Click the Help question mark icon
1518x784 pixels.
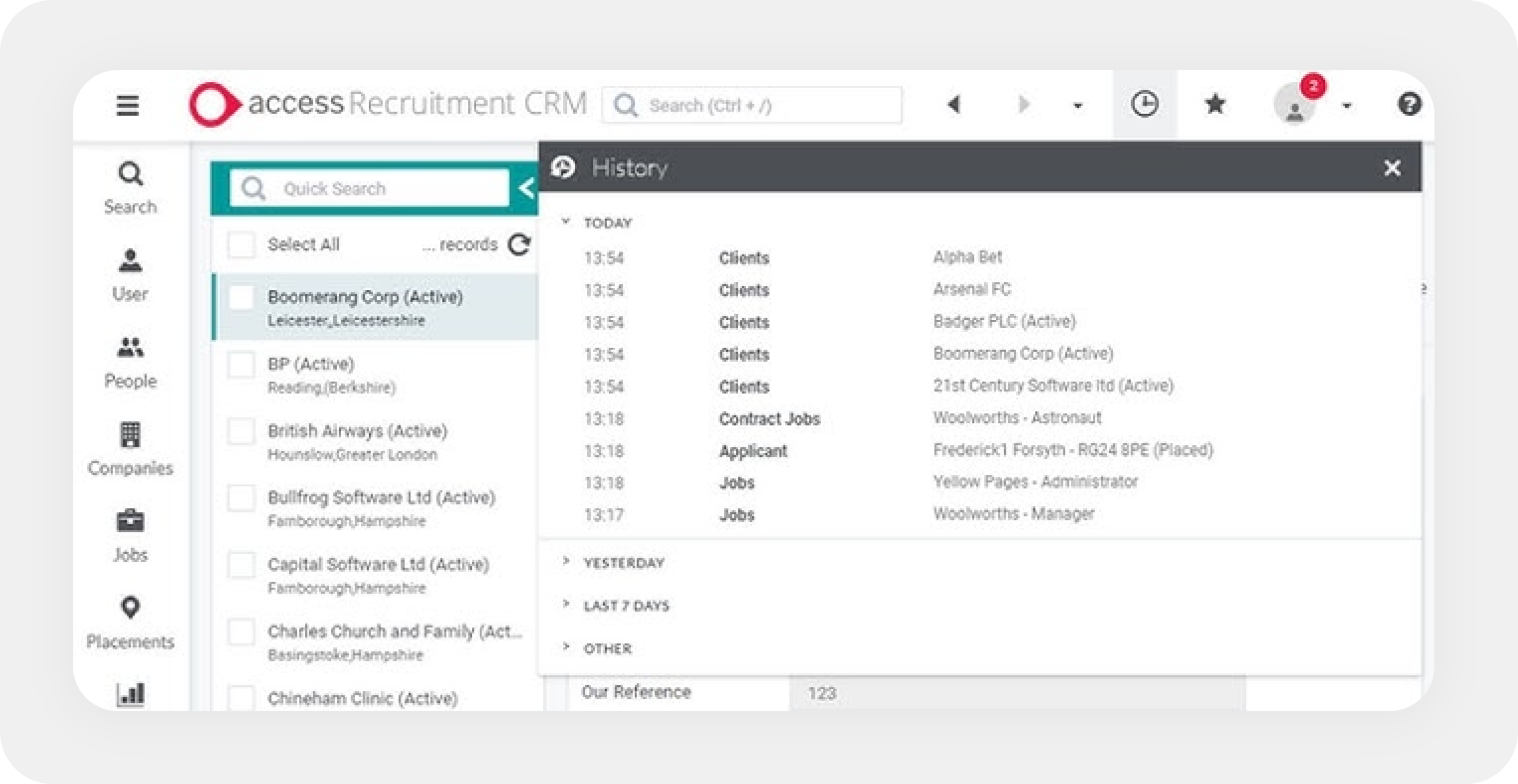click(1409, 105)
